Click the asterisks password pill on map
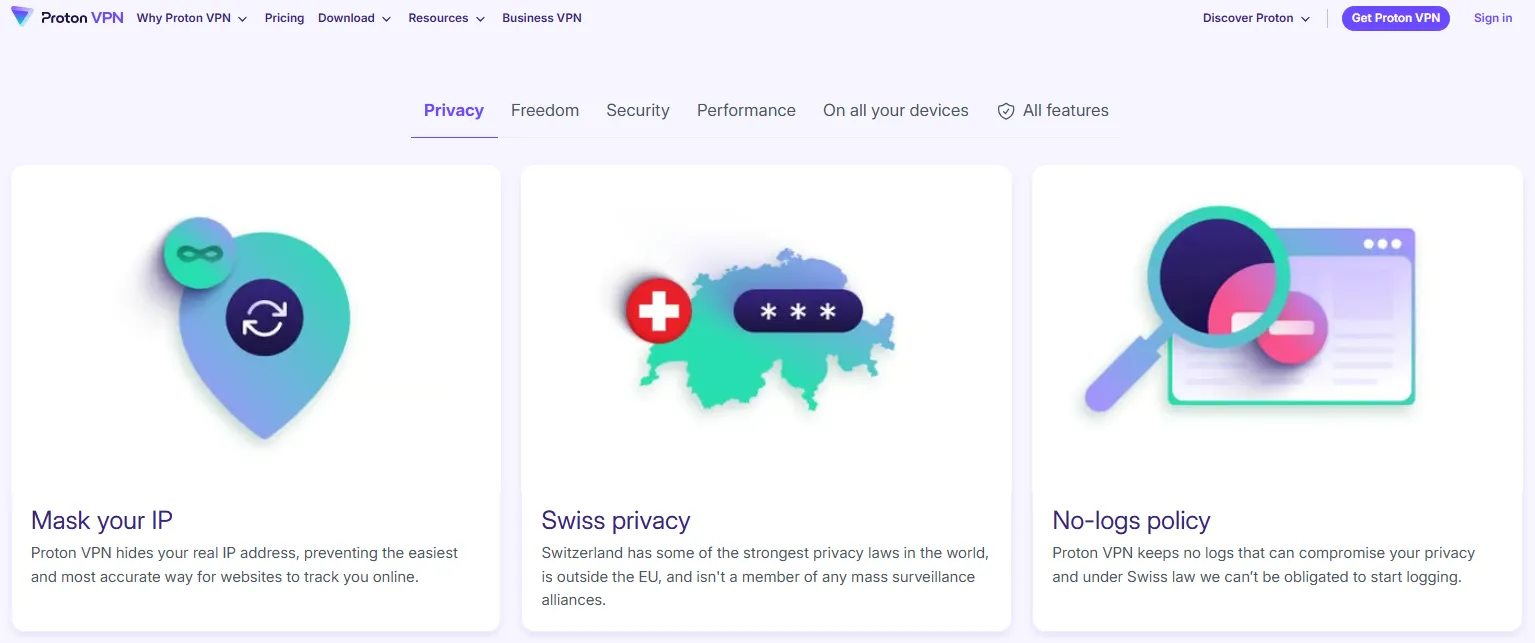Screen dimensions: 1535x643 tap(798, 311)
